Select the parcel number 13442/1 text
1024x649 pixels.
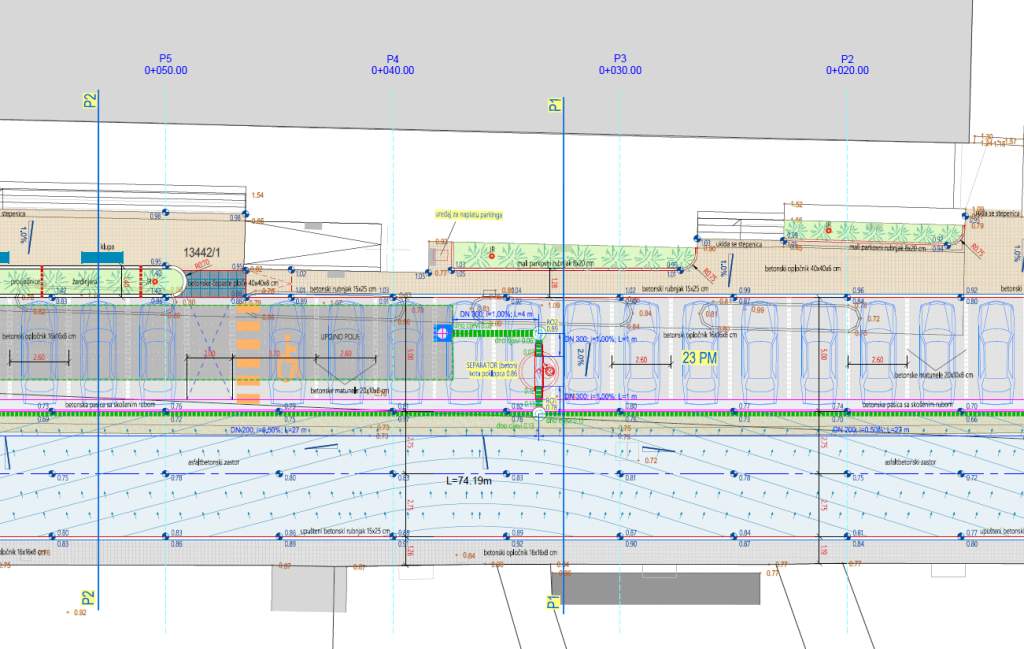(x=205, y=255)
